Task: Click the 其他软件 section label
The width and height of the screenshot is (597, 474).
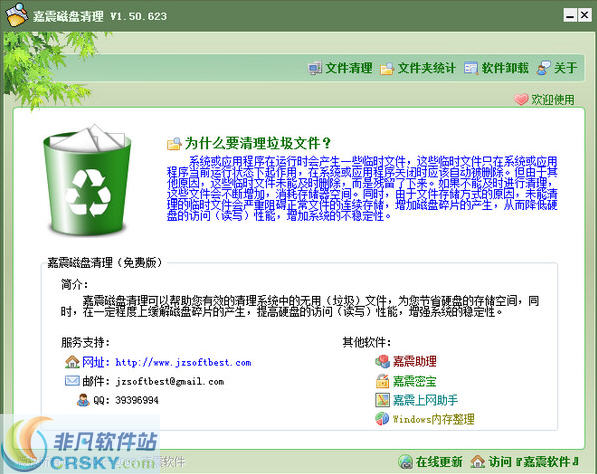Action: point(367,342)
